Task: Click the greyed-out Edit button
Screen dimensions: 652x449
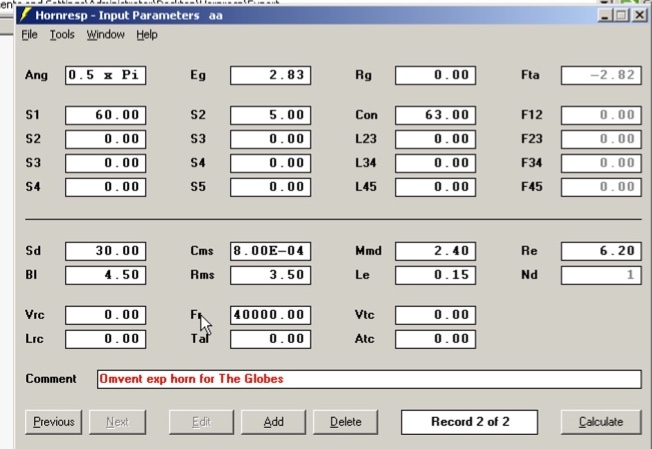Action: coord(201,422)
